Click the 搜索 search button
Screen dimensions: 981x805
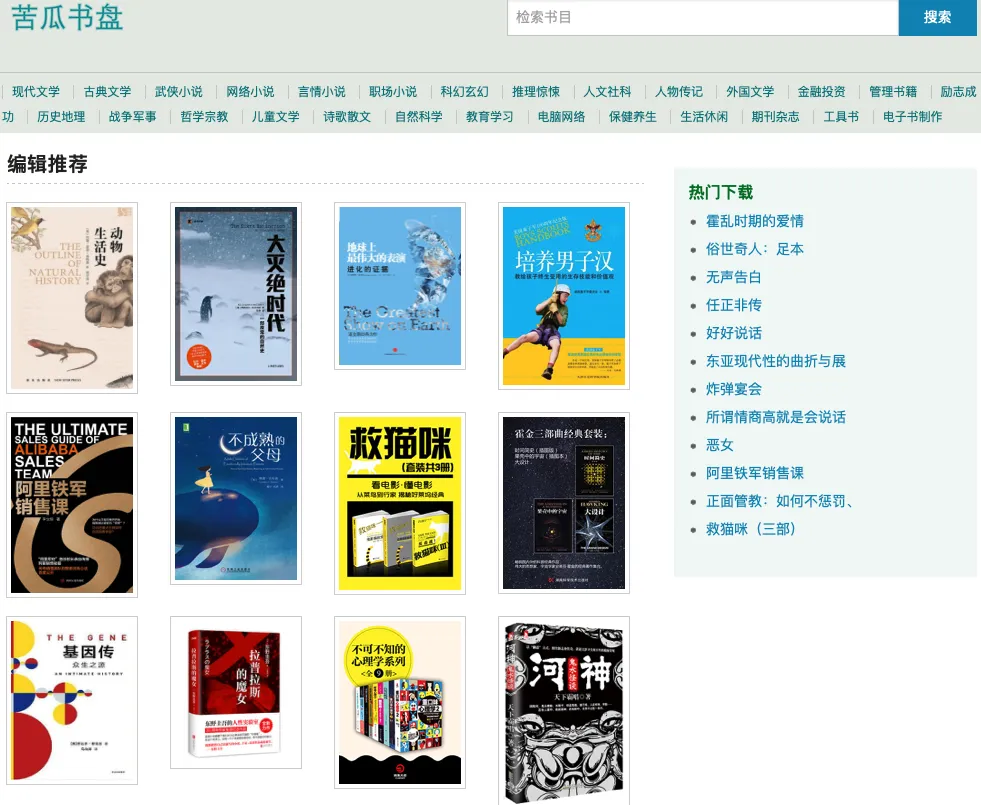[937, 18]
